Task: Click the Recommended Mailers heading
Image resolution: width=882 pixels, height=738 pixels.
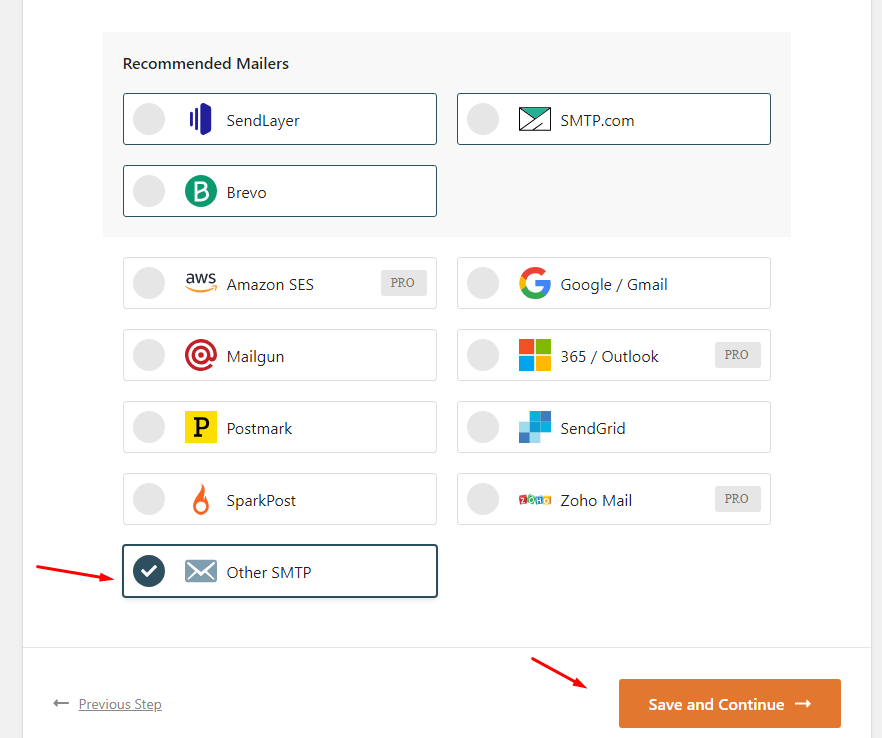Action: (x=206, y=64)
